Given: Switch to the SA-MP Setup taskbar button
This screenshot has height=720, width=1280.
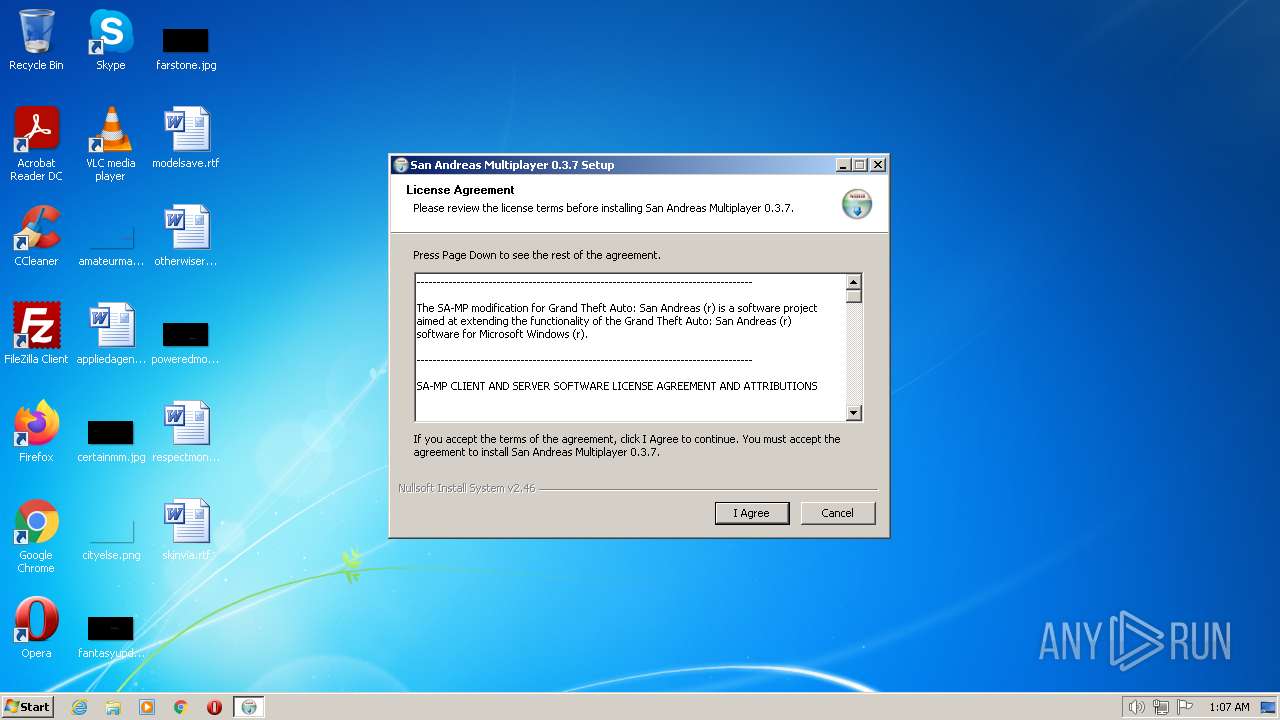Looking at the screenshot, I should pos(249,707).
